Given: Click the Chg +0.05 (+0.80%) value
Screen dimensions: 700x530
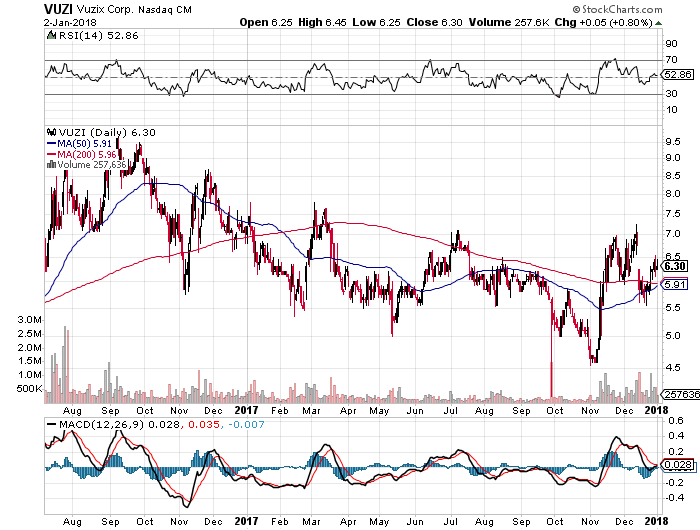Looking at the screenshot, I should [x=604, y=22].
